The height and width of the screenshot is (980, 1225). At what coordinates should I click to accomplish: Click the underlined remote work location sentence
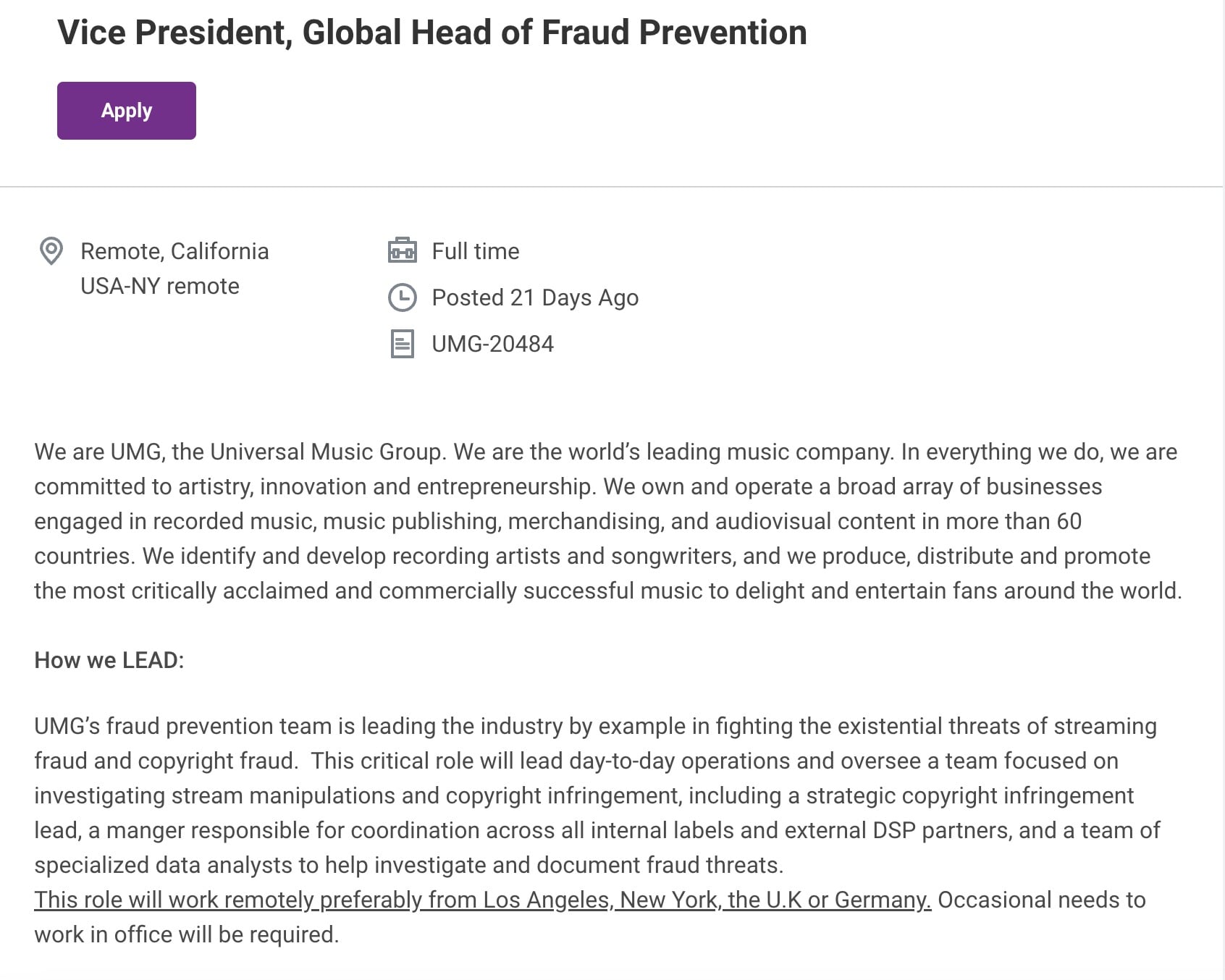pyautogui.click(x=482, y=900)
